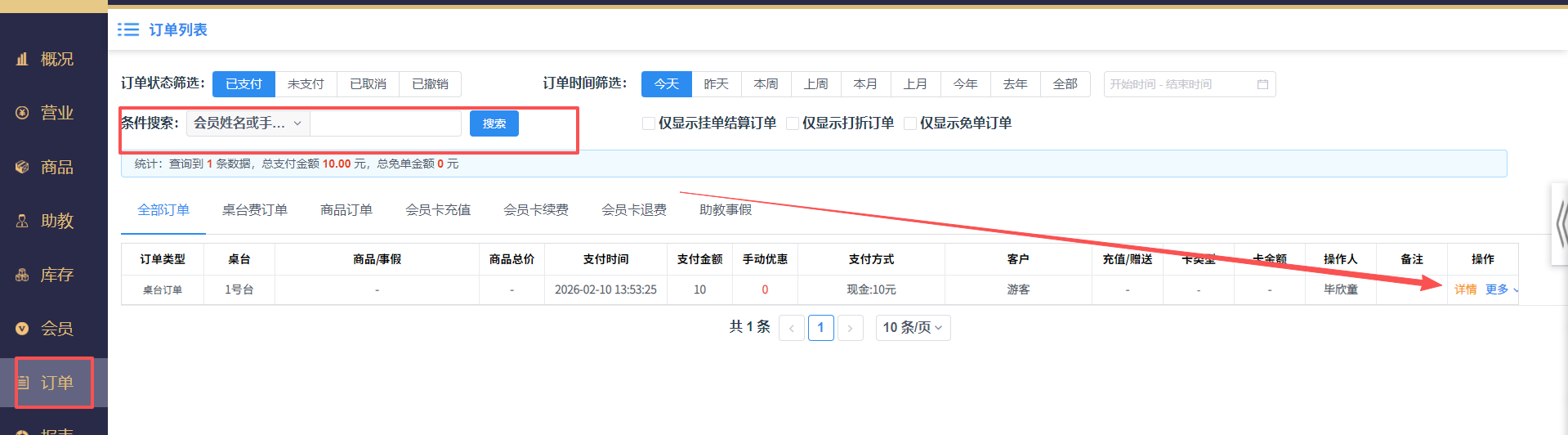Click the 订单 list icon in sidebar
Image resolution: width=1568 pixels, height=435 pixels.
24,383
